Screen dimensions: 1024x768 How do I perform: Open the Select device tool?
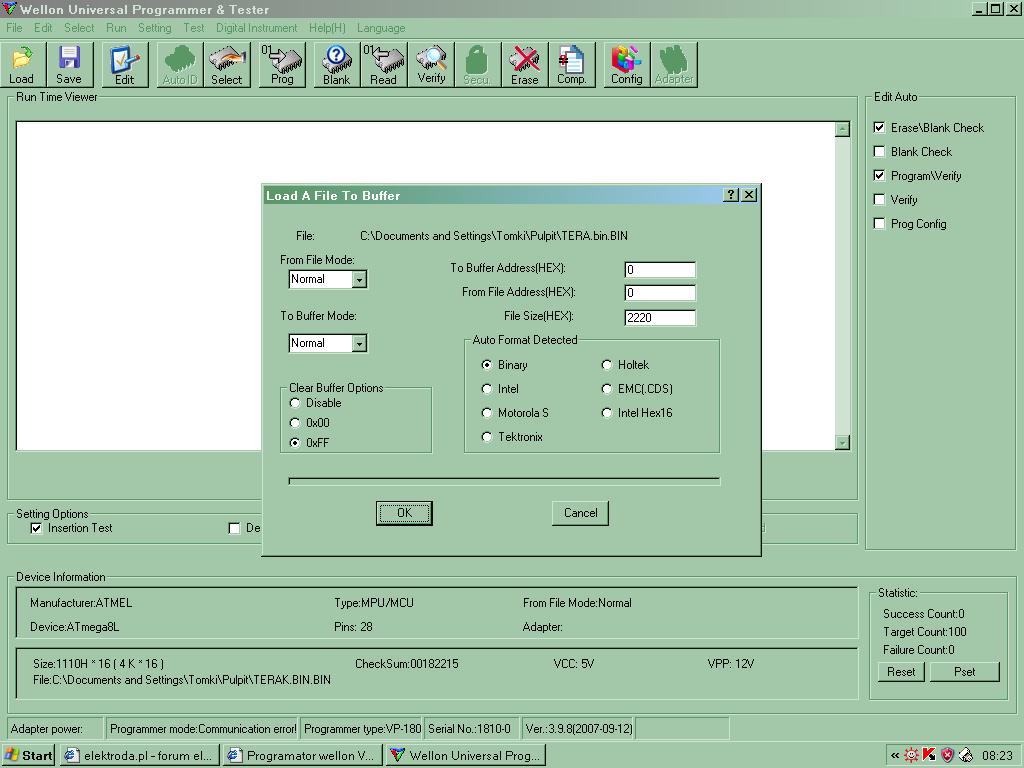click(227, 64)
